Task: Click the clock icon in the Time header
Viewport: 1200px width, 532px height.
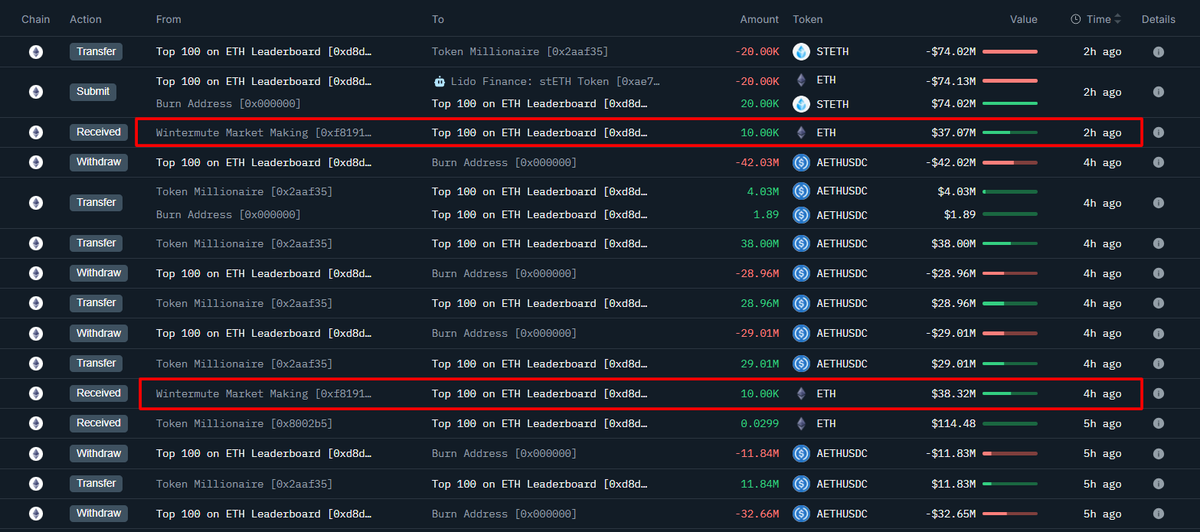Action: pos(1076,19)
